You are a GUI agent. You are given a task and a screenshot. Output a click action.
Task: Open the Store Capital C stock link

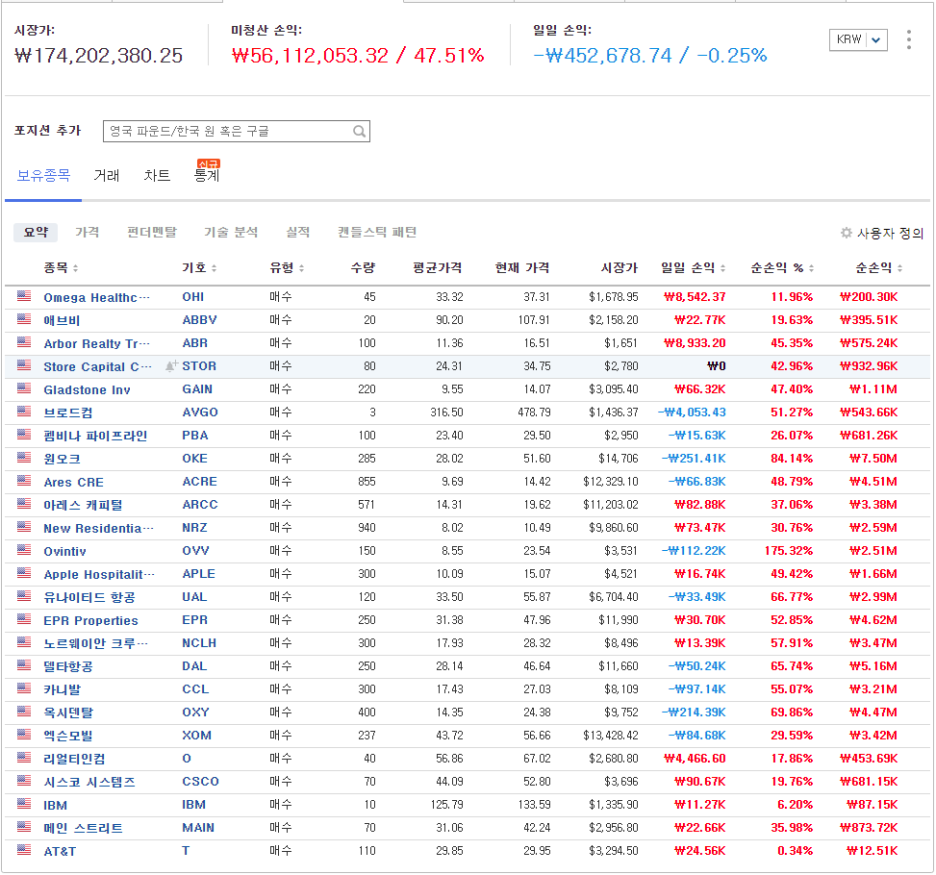97,366
